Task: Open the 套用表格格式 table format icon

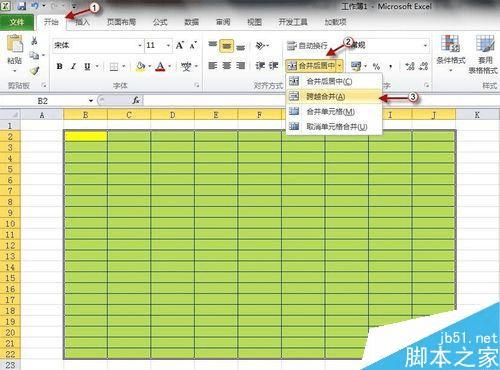Action: pyautogui.click(x=485, y=43)
